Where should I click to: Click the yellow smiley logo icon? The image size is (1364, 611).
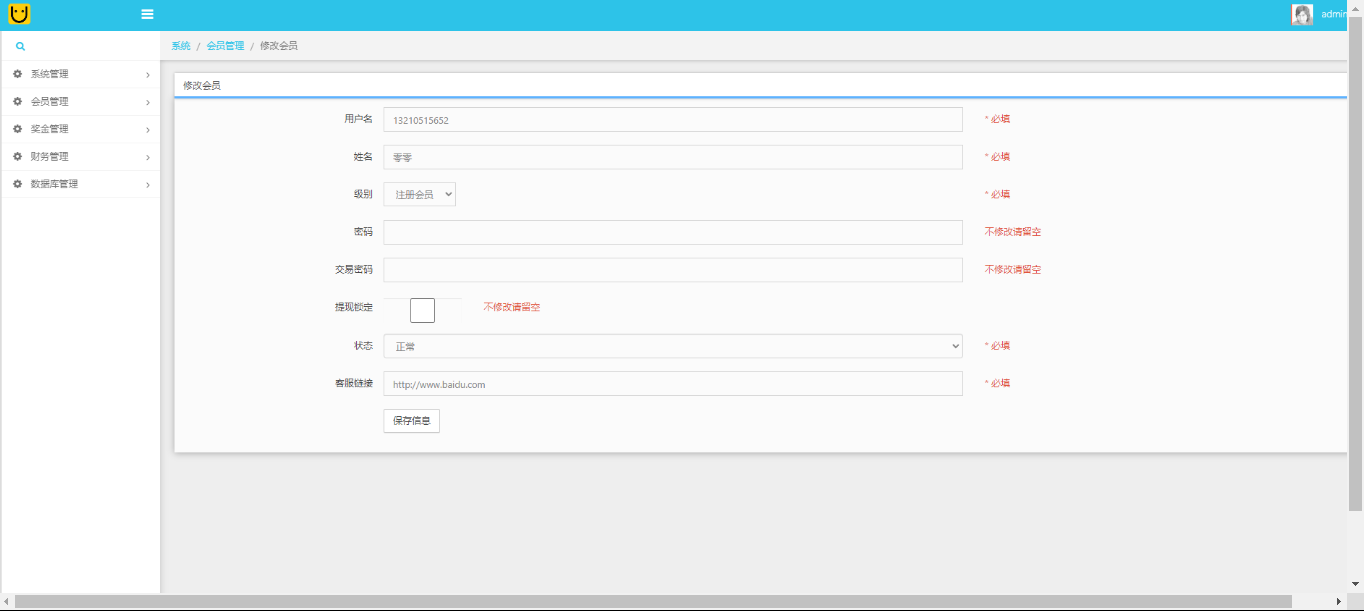pyautogui.click(x=19, y=14)
